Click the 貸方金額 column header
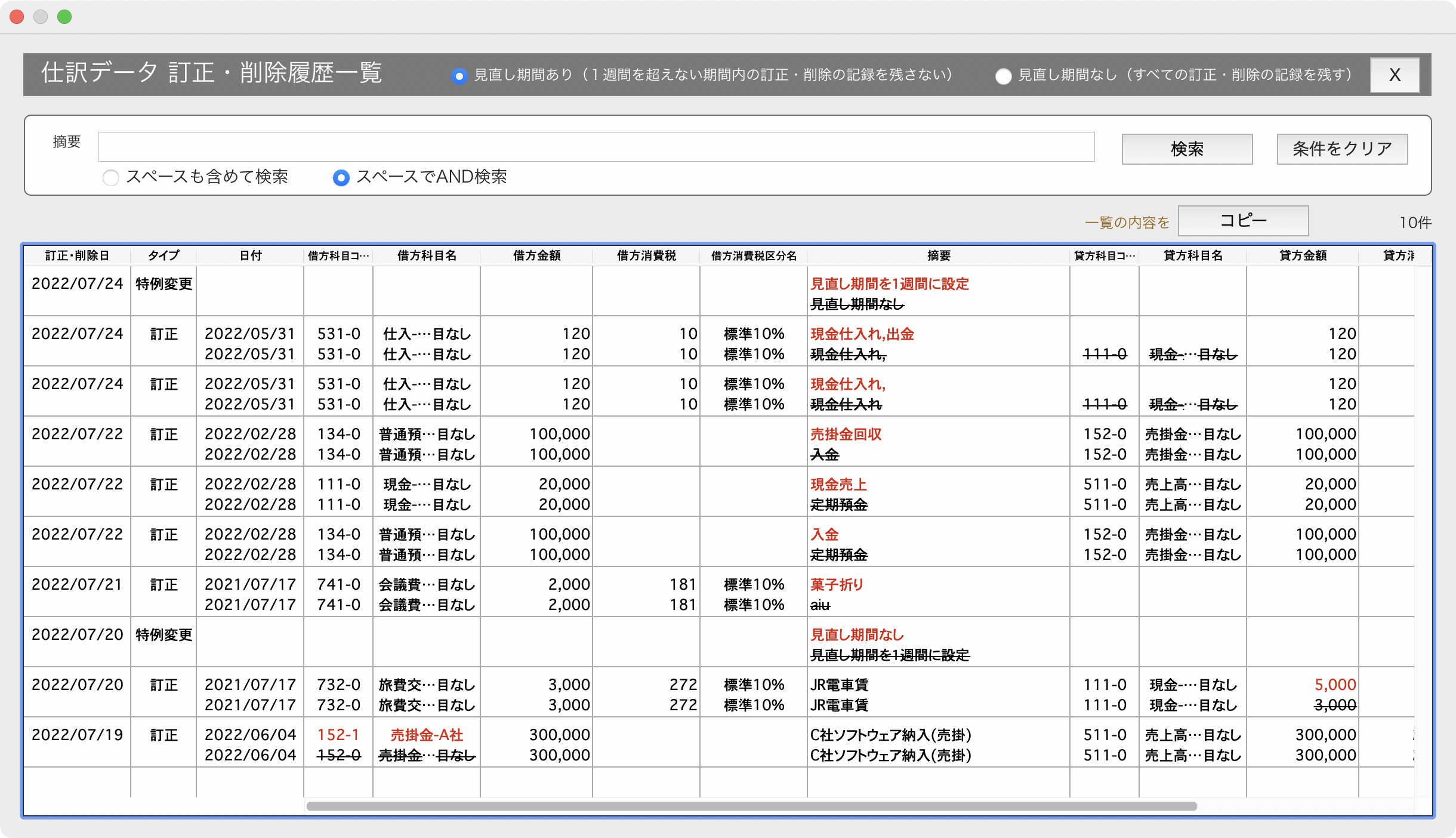Image resolution: width=1456 pixels, height=838 pixels. click(x=1303, y=255)
